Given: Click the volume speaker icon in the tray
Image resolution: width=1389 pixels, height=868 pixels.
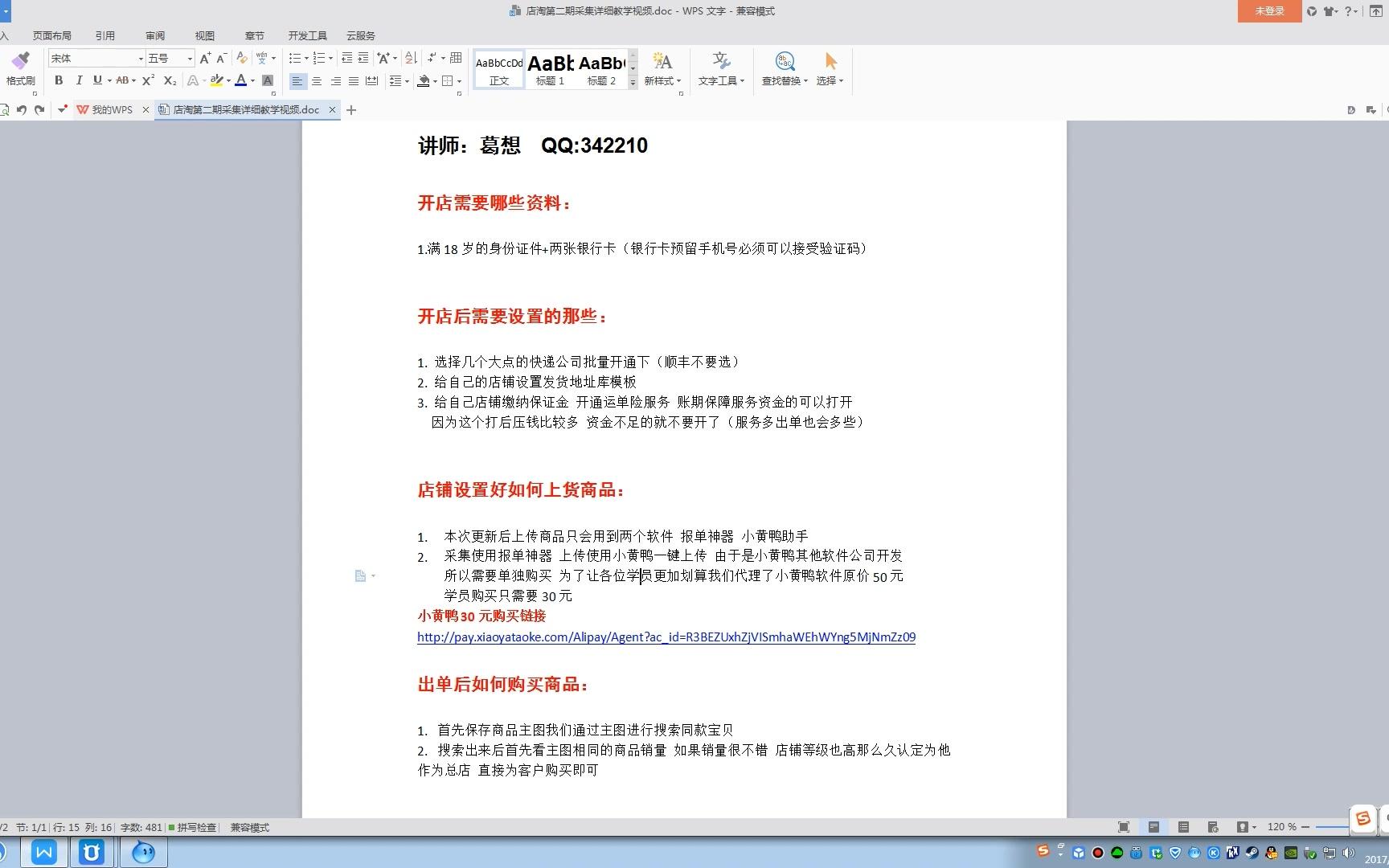Looking at the screenshot, I should click(1349, 853).
